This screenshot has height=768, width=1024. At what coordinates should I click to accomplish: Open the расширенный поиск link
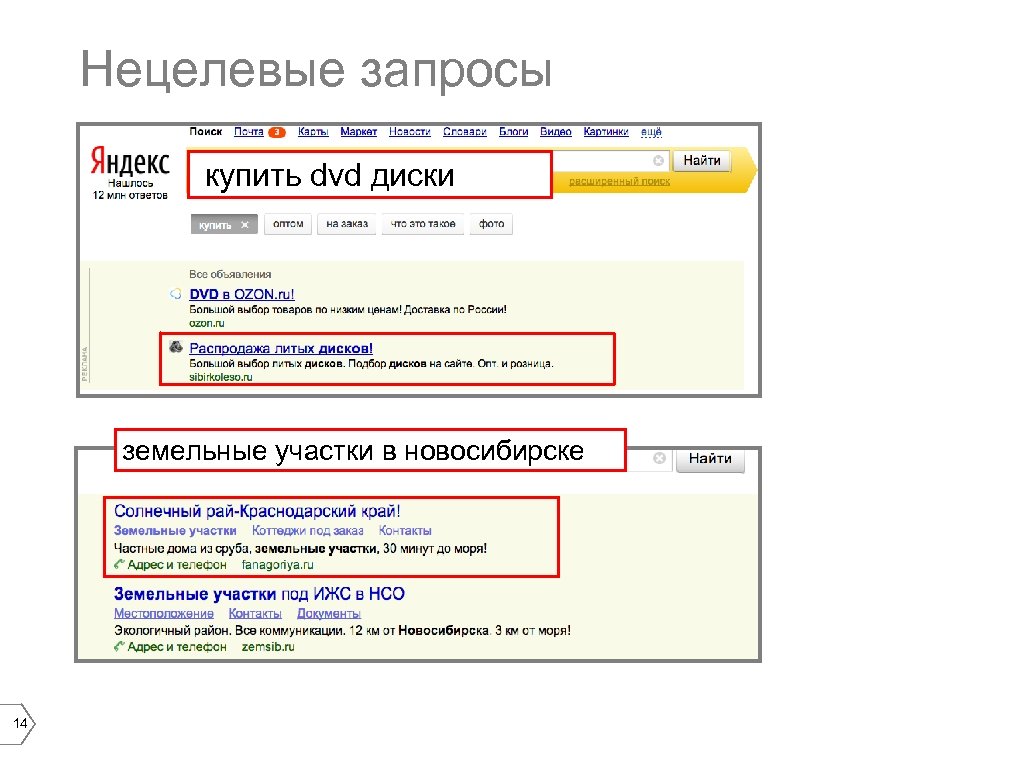click(619, 181)
